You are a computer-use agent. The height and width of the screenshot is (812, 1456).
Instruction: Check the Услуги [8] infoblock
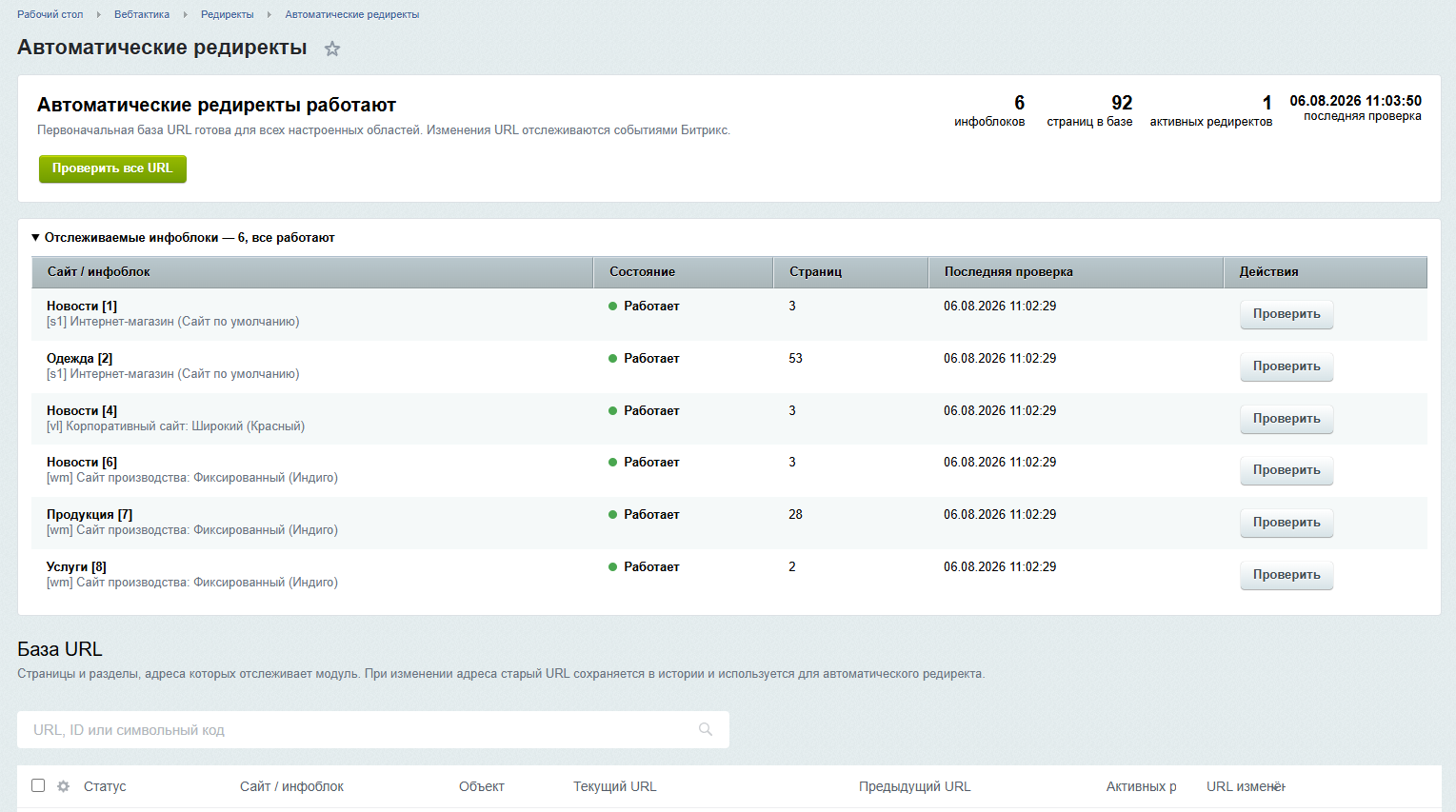1286,575
